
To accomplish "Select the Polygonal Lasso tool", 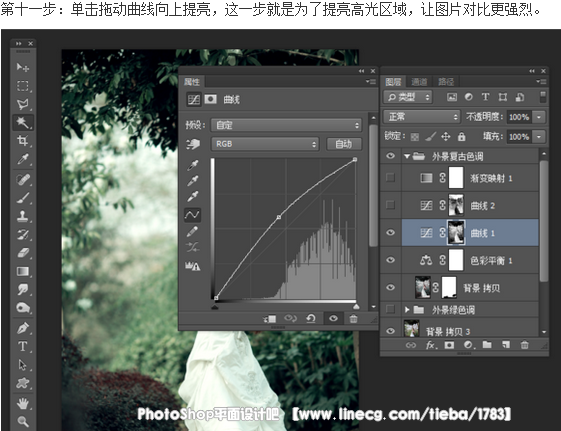I will point(23,104).
